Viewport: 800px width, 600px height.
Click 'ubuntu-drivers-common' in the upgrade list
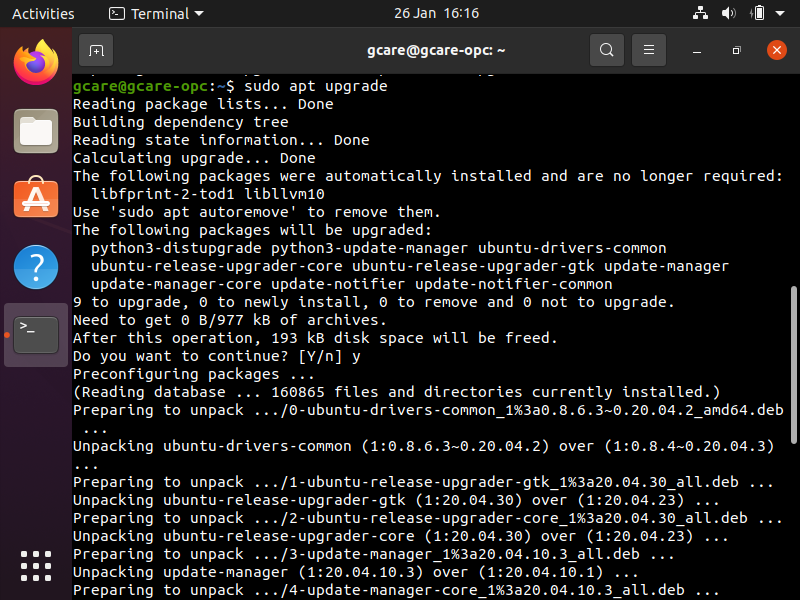pos(572,248)
